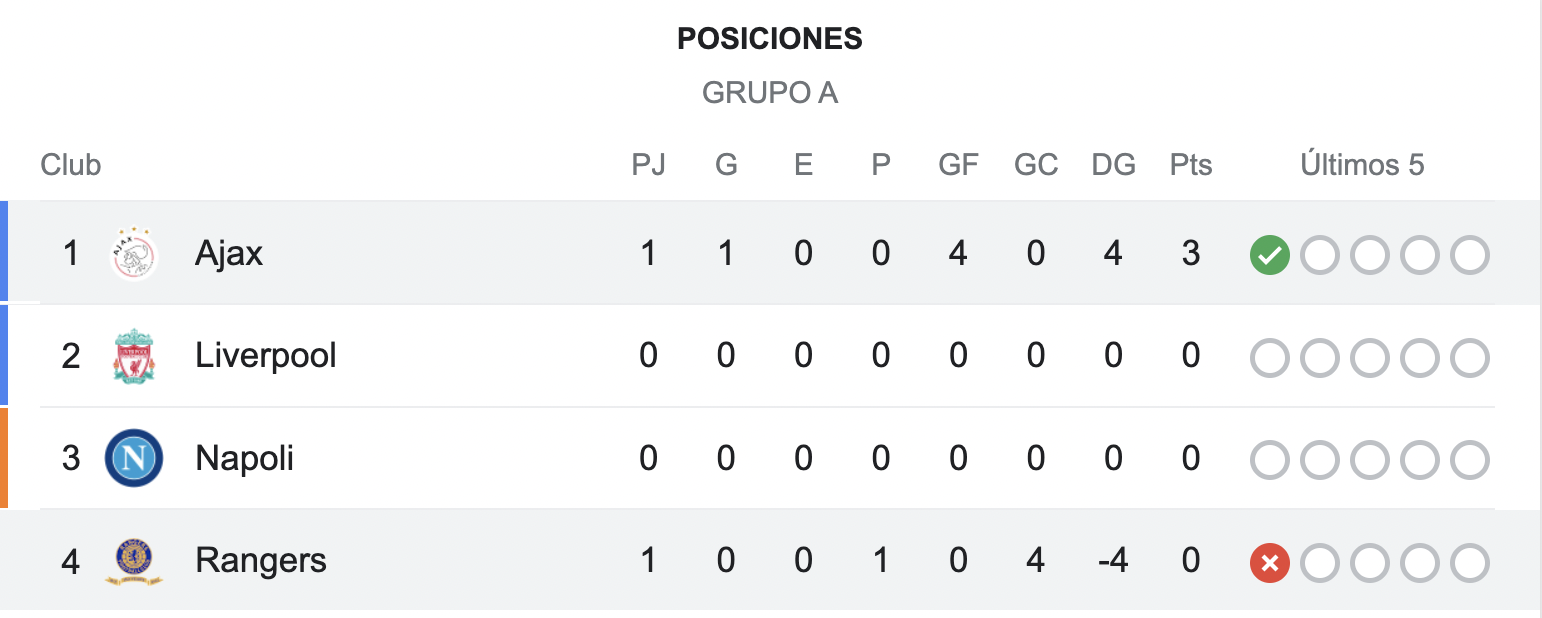The image size is (1542, 618).
Task: Click the Rangers club crest icon
Action: 134,561
